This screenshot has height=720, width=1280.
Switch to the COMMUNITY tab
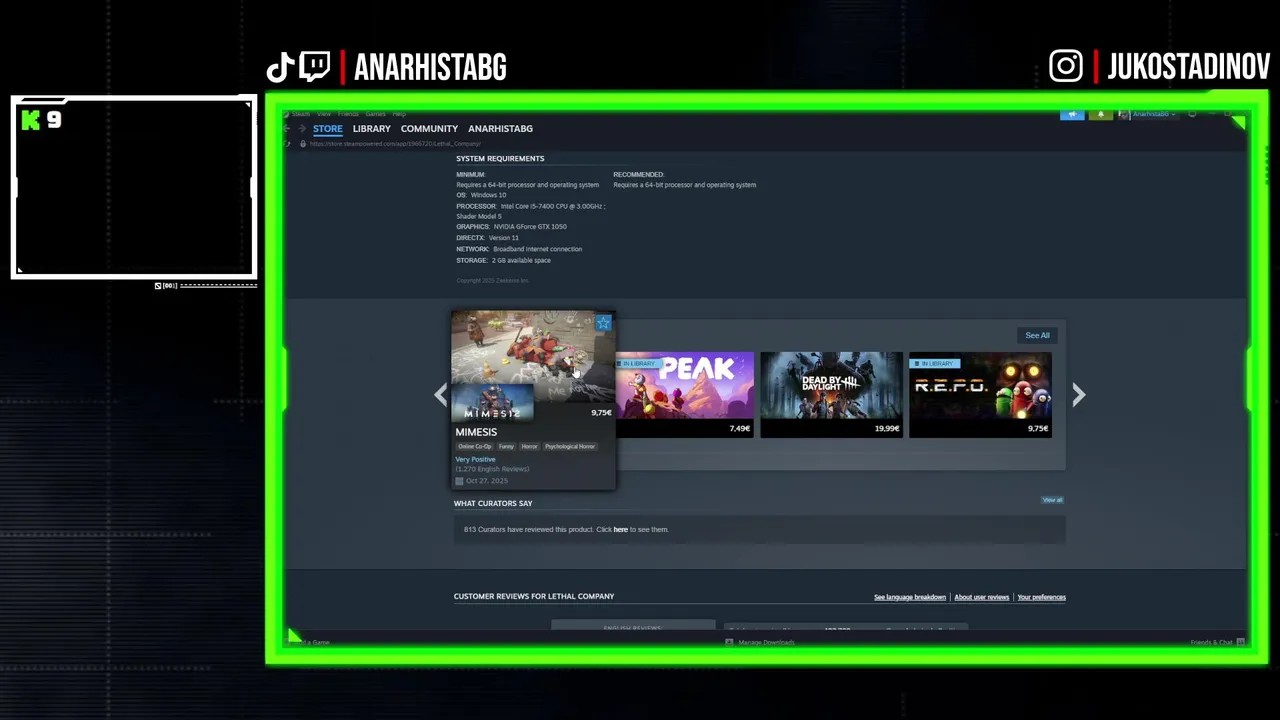click(x=429, y=129)
